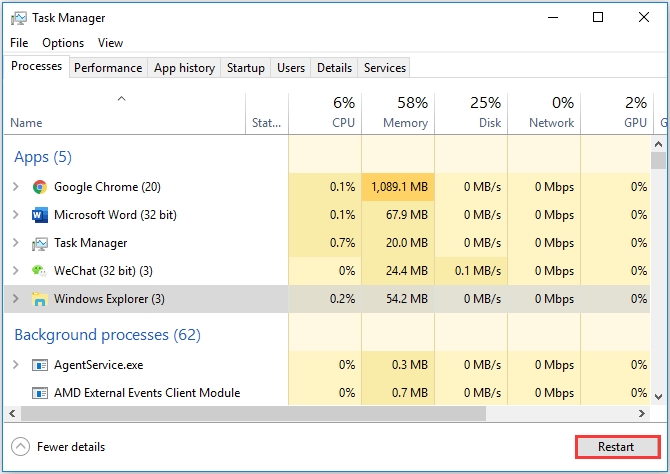This screenshot has height=474, width=670.
Task: Expand the WeChat (32 bit) (3) group
Action: (16, 271)
